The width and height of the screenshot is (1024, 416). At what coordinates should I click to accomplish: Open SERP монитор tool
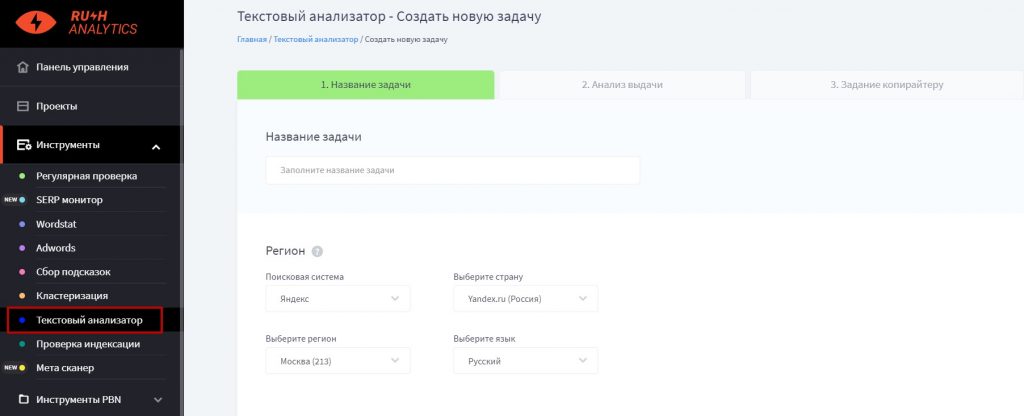click(69, 200)
